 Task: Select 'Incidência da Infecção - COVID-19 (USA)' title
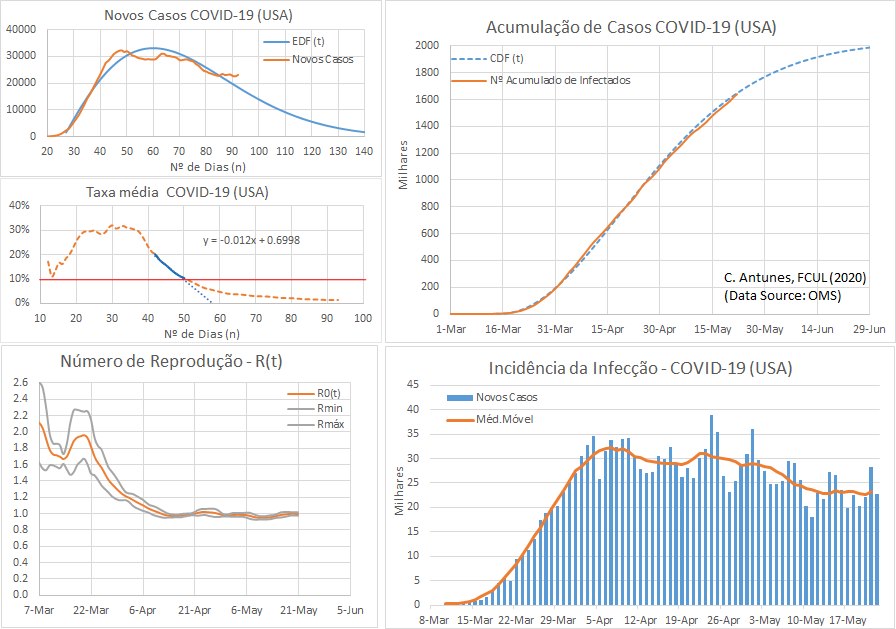tap(640, 368)
